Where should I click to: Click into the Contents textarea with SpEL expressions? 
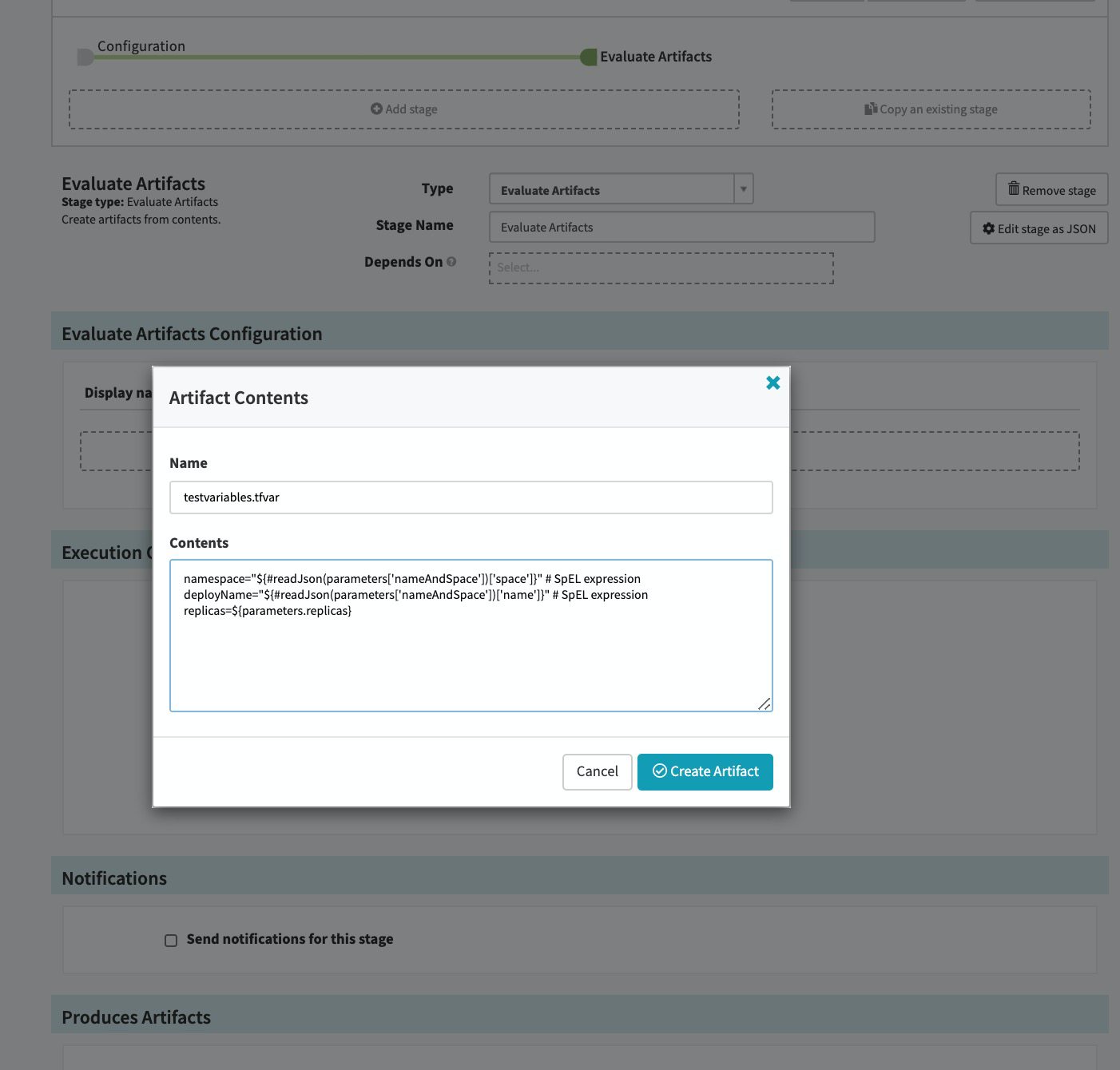tap(471, 635)
